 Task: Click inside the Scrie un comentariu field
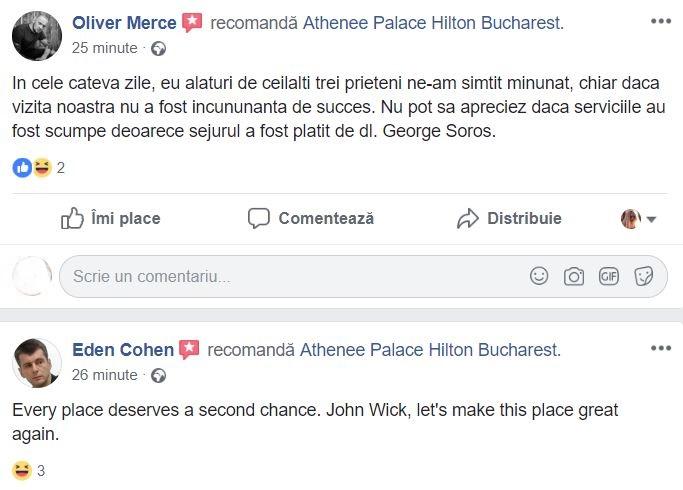[290, 276]
